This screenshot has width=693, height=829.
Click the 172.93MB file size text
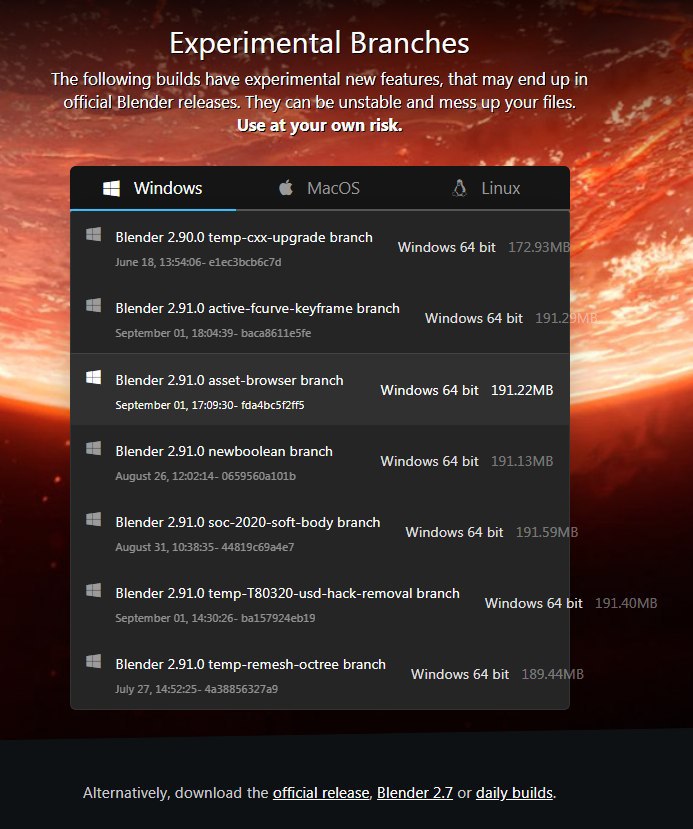pyautogui.click(x=539, y=247)
